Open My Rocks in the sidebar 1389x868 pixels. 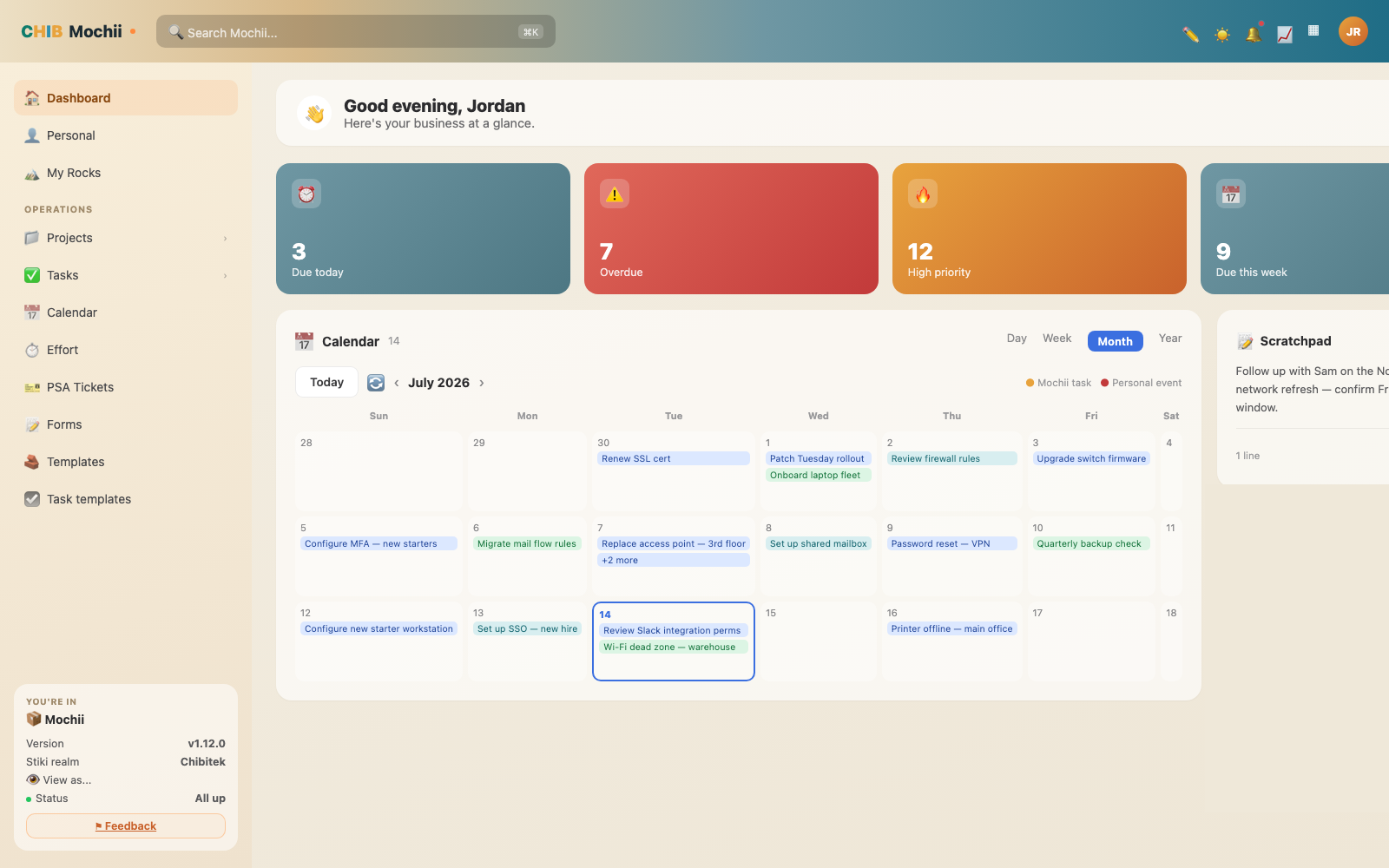click(126, 173)
